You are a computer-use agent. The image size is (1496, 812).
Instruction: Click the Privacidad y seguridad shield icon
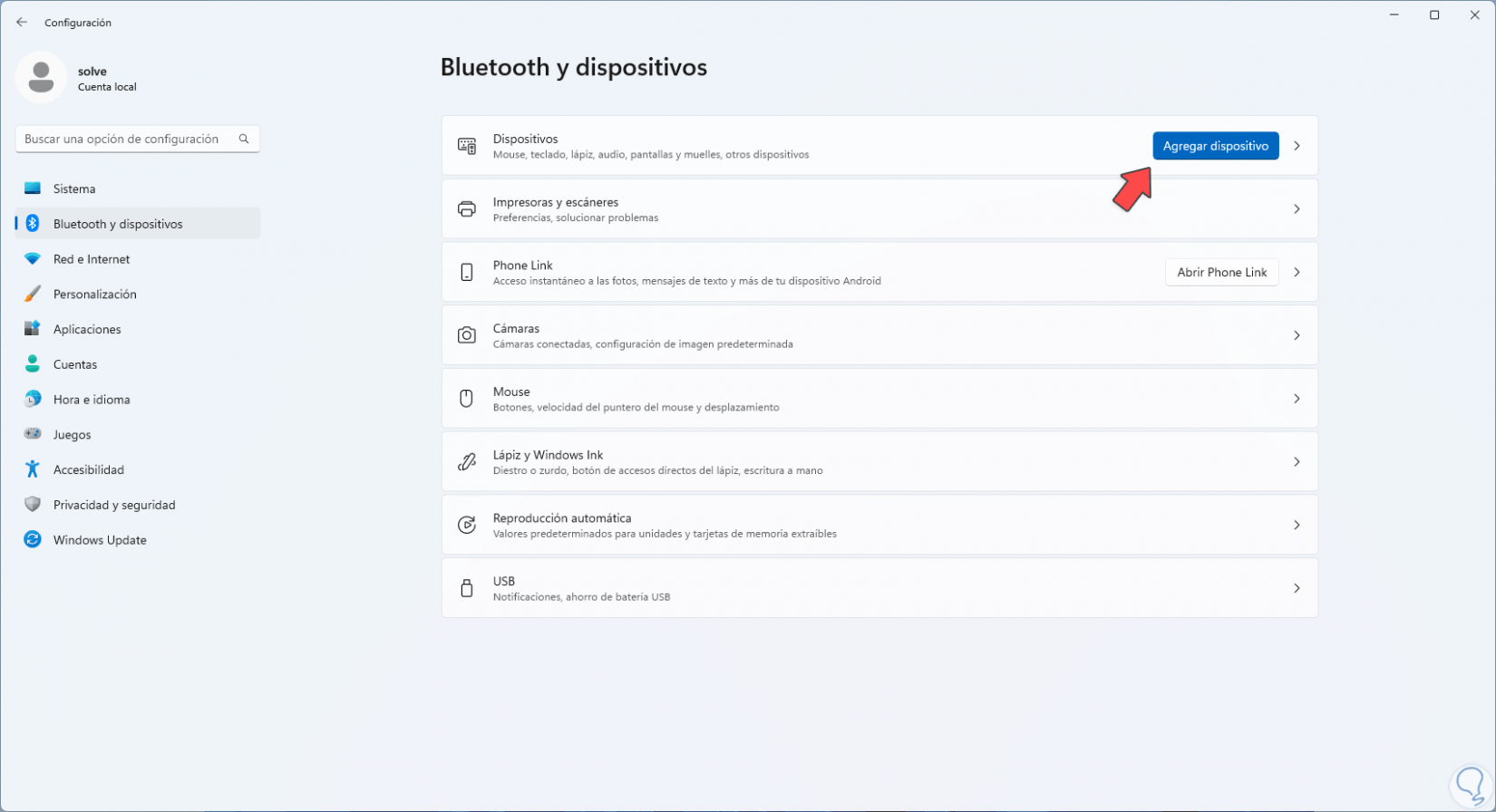pos(33,505)
